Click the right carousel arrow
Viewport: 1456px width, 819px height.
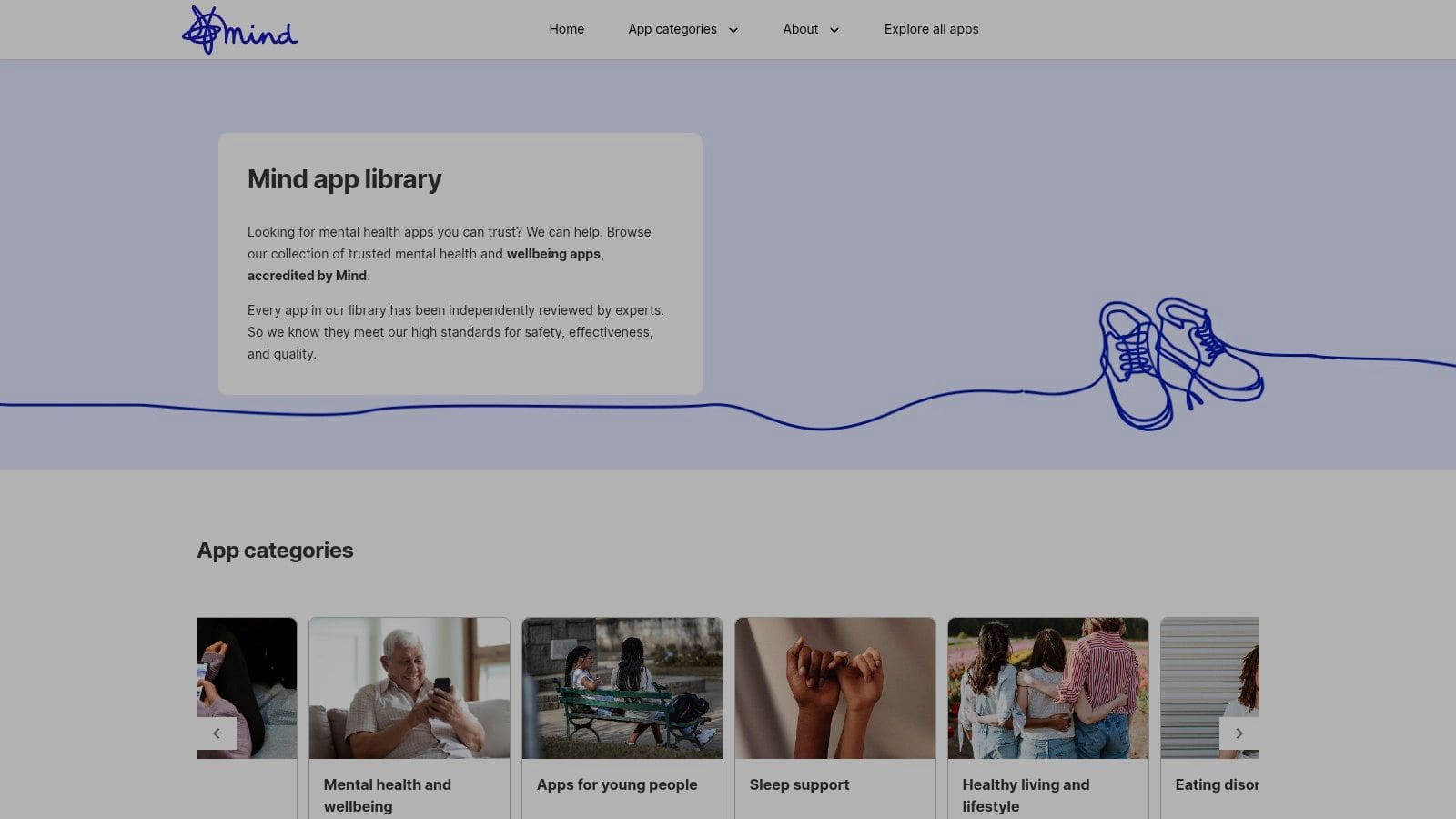pos(1239,733)
